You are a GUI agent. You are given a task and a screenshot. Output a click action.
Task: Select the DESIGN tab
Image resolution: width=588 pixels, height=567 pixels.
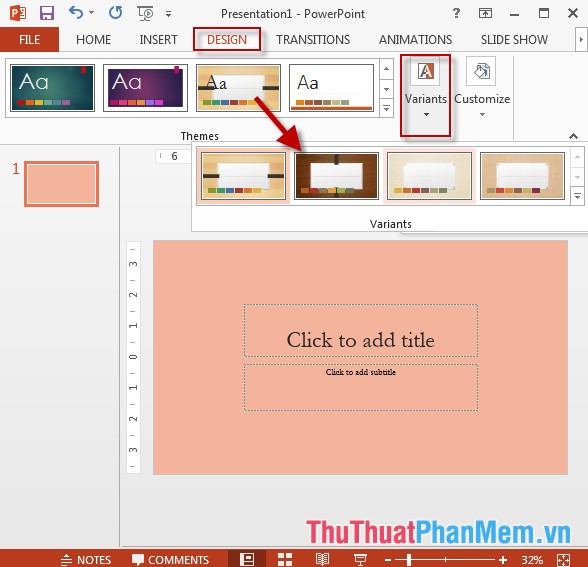pos(227,39)
